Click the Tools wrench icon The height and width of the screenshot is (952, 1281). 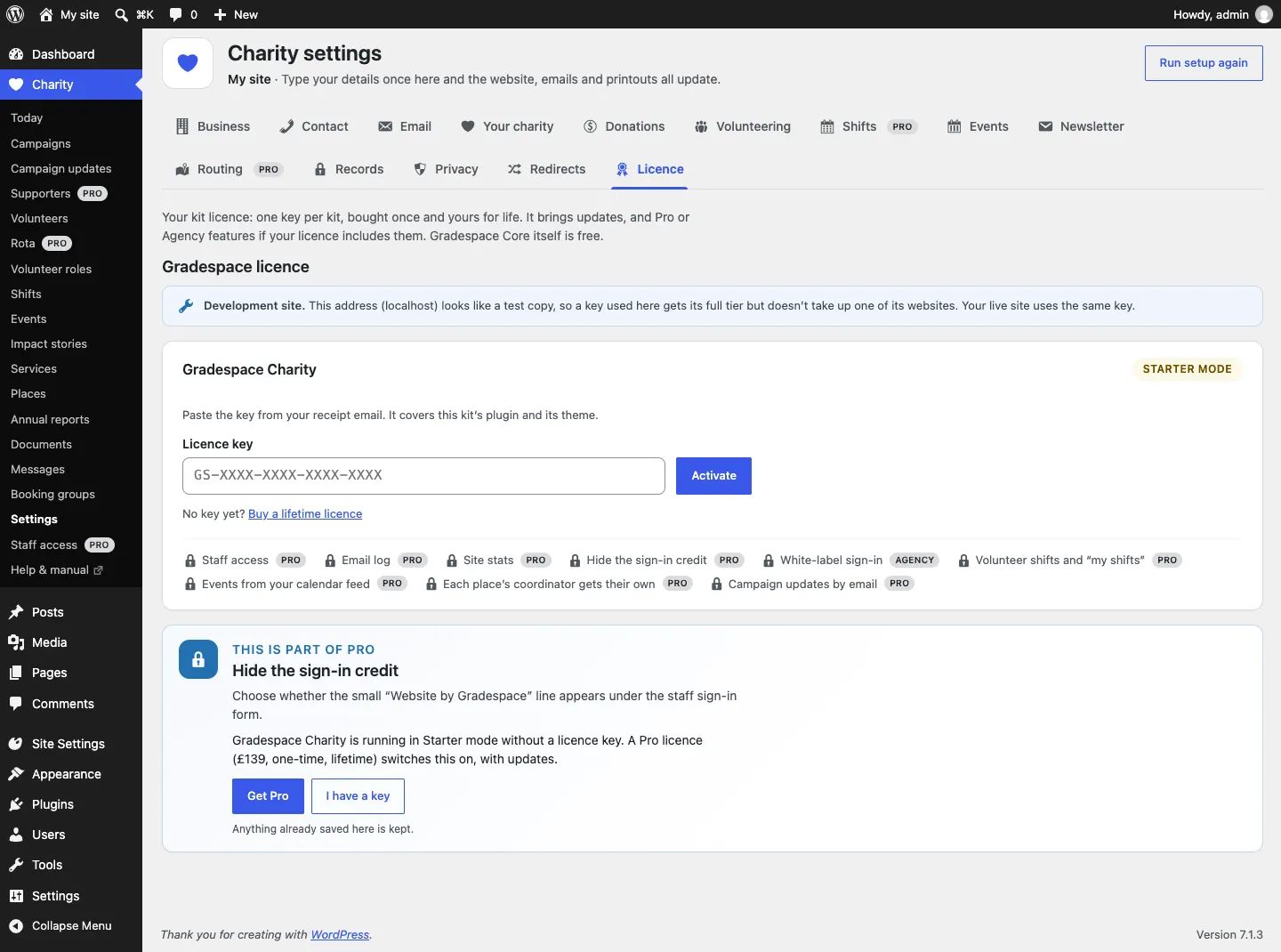[x=16, y=865]
